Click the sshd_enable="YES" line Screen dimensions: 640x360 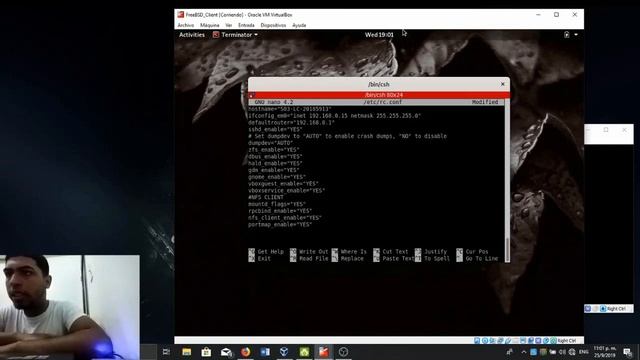pyautogui.click(x=275, y=129)
